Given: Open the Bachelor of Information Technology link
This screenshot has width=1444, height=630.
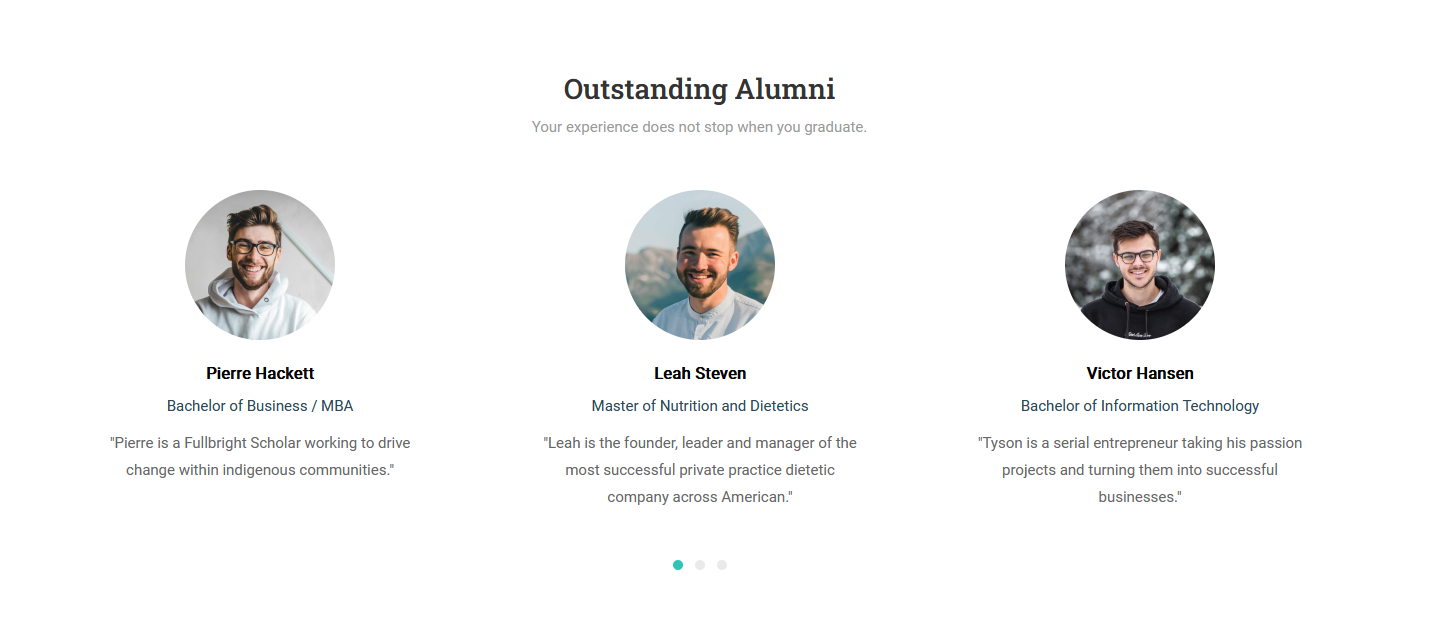Looking at the screenshot, I should tap(1139, 405).
